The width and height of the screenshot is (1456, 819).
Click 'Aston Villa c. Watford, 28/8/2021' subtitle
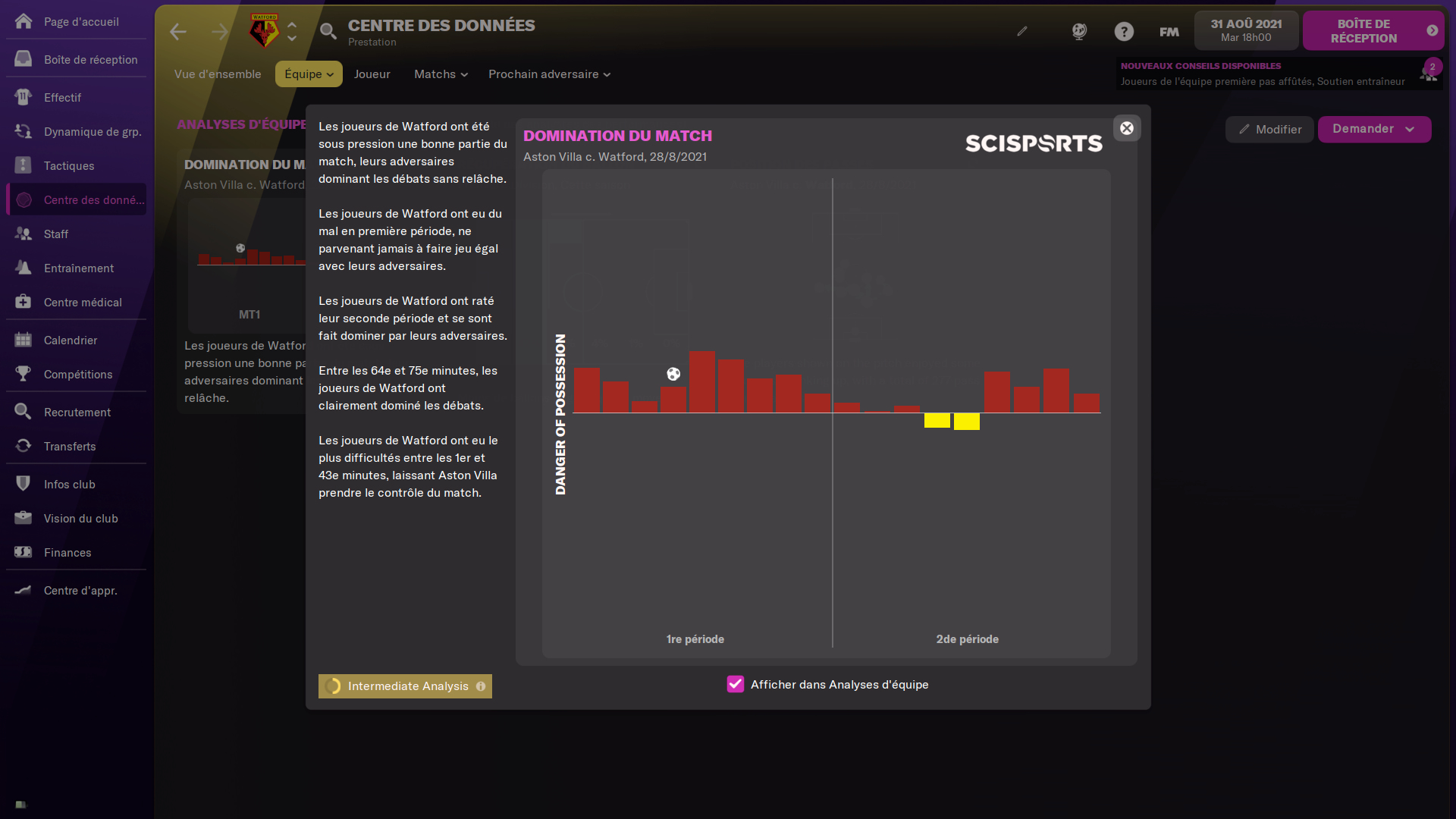[x=615, y=157]
